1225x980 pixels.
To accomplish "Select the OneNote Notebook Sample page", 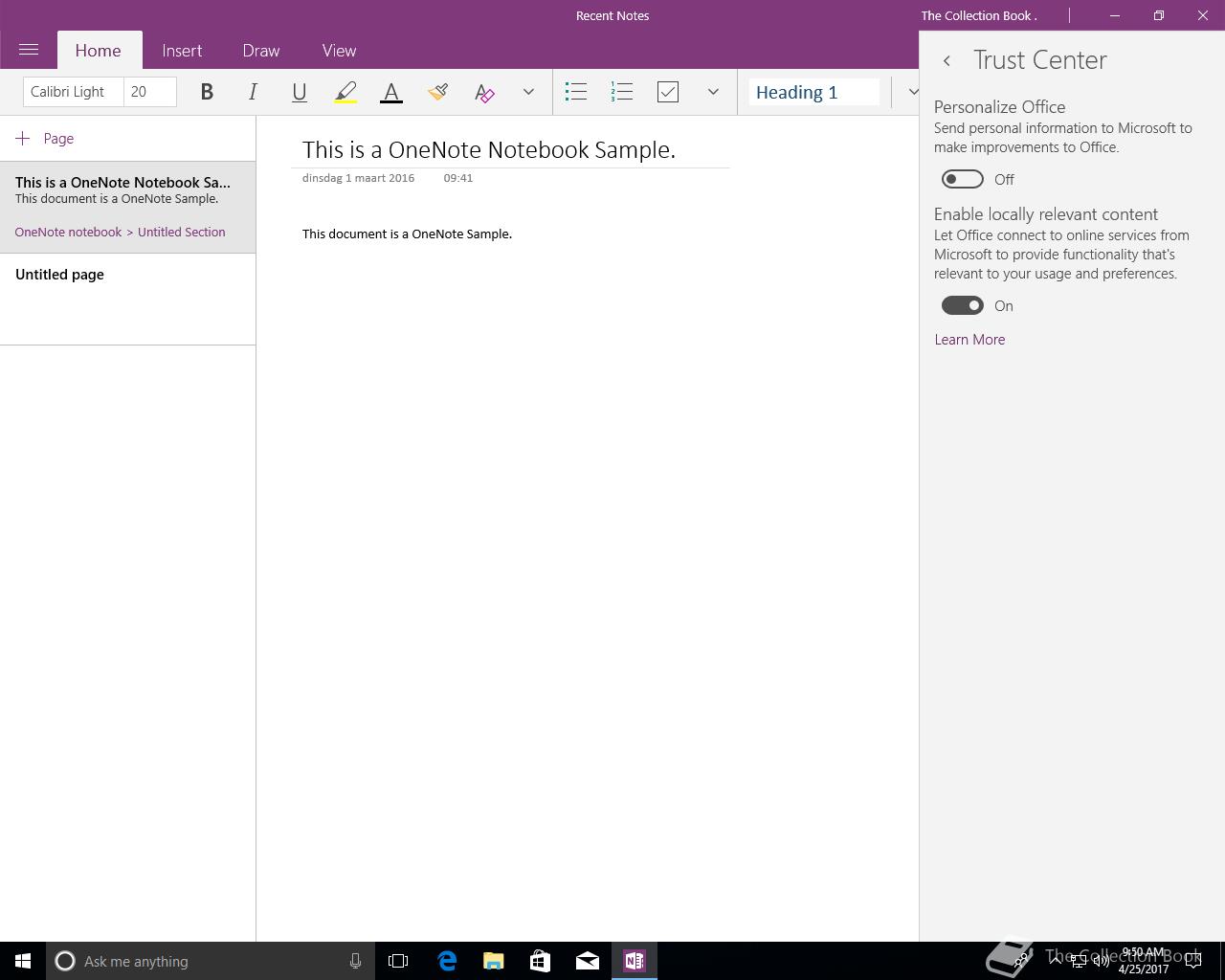I will pyautogui.click(x=127, y=208).
